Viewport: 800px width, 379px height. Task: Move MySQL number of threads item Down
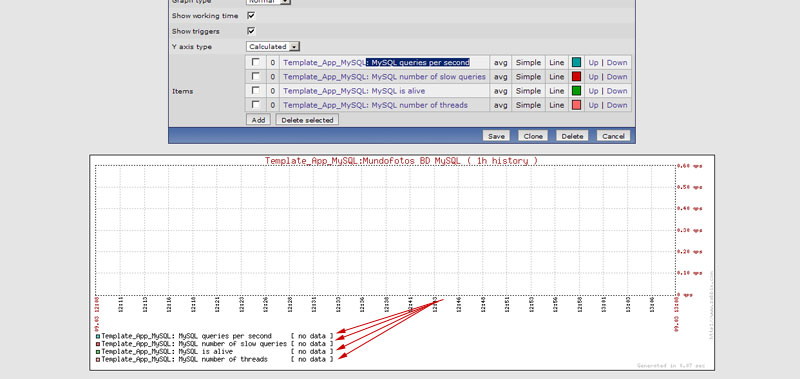(617, 105)
